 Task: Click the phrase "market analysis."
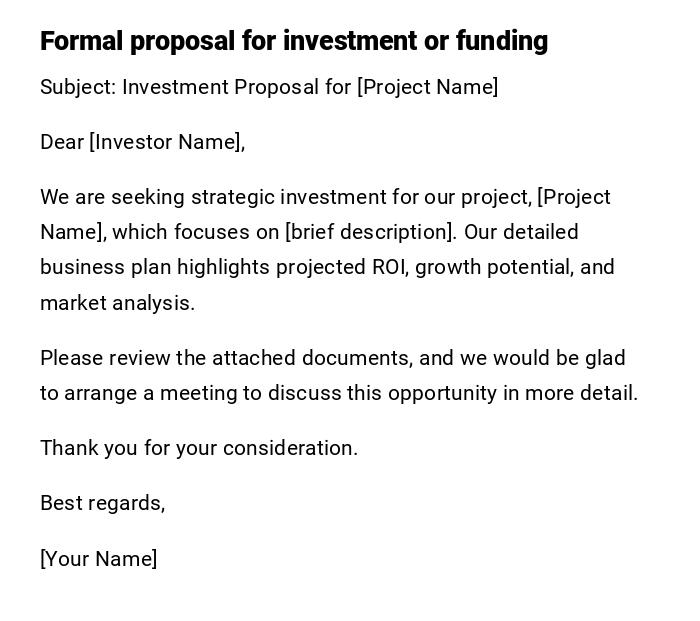117,303
